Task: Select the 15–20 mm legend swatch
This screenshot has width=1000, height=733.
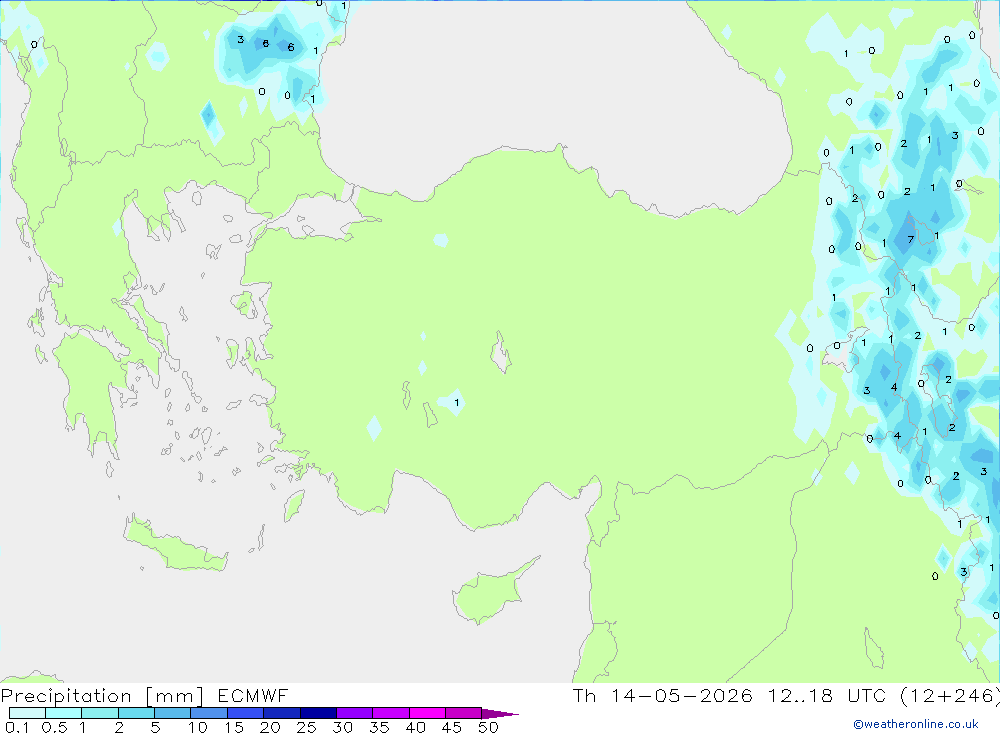Action: tap(246, 713)
